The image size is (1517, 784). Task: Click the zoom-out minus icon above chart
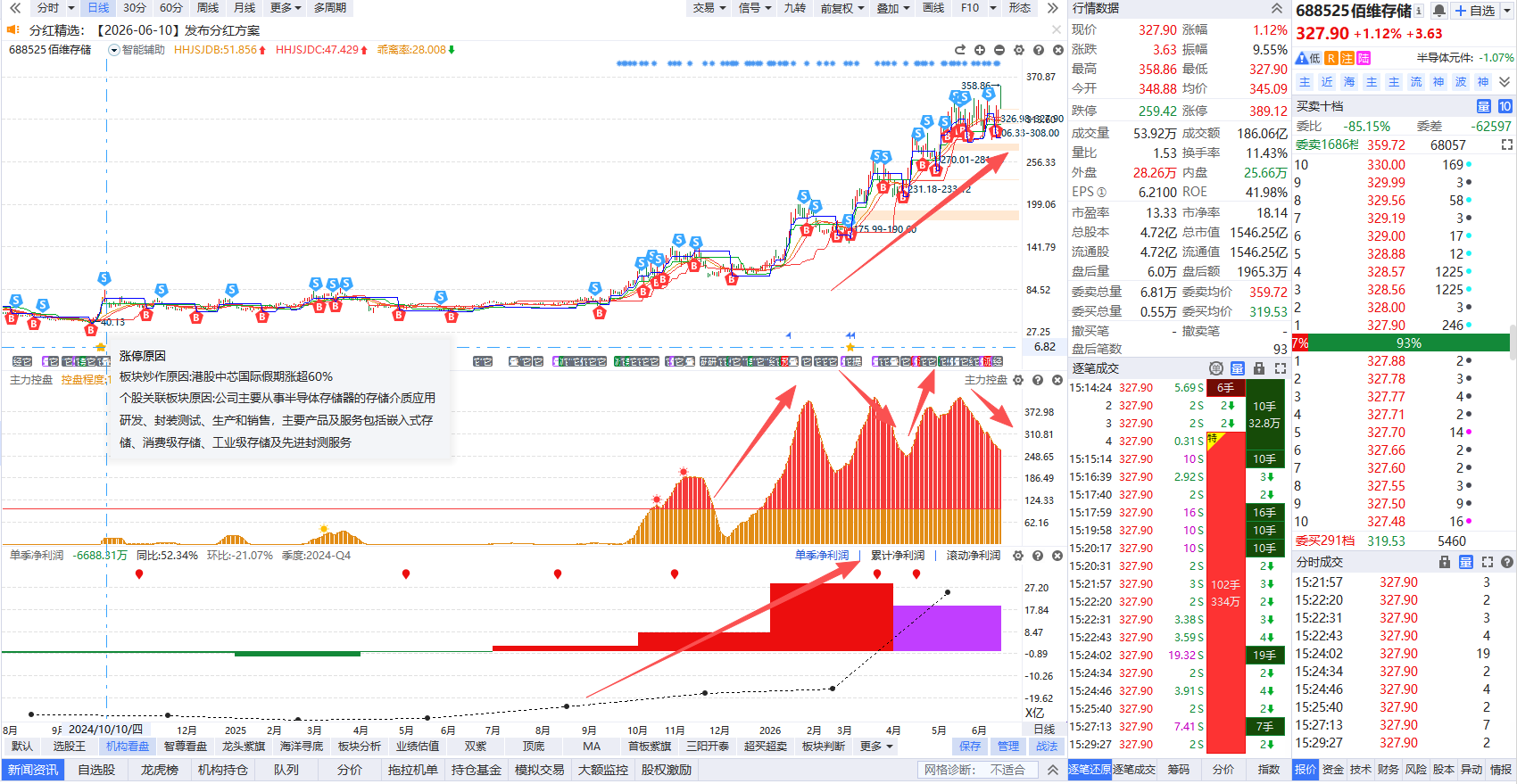click(x=999, y=50)
